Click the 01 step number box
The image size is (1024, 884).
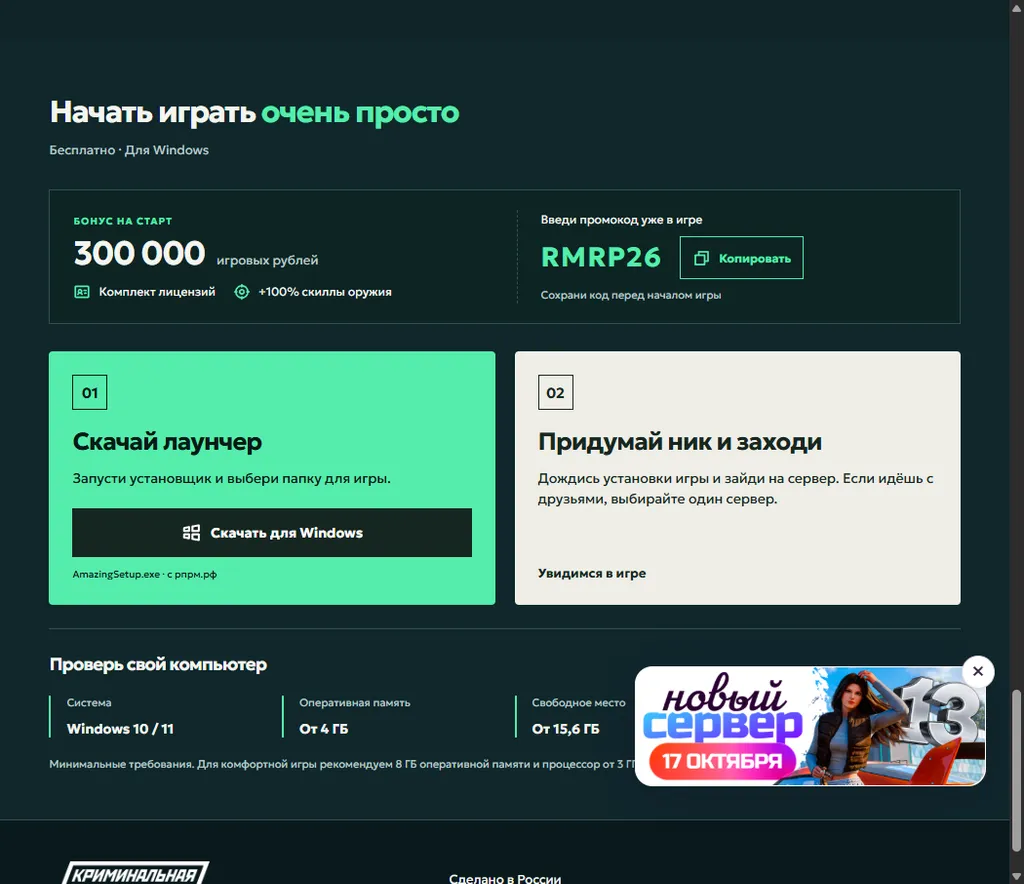click(89, 392)
